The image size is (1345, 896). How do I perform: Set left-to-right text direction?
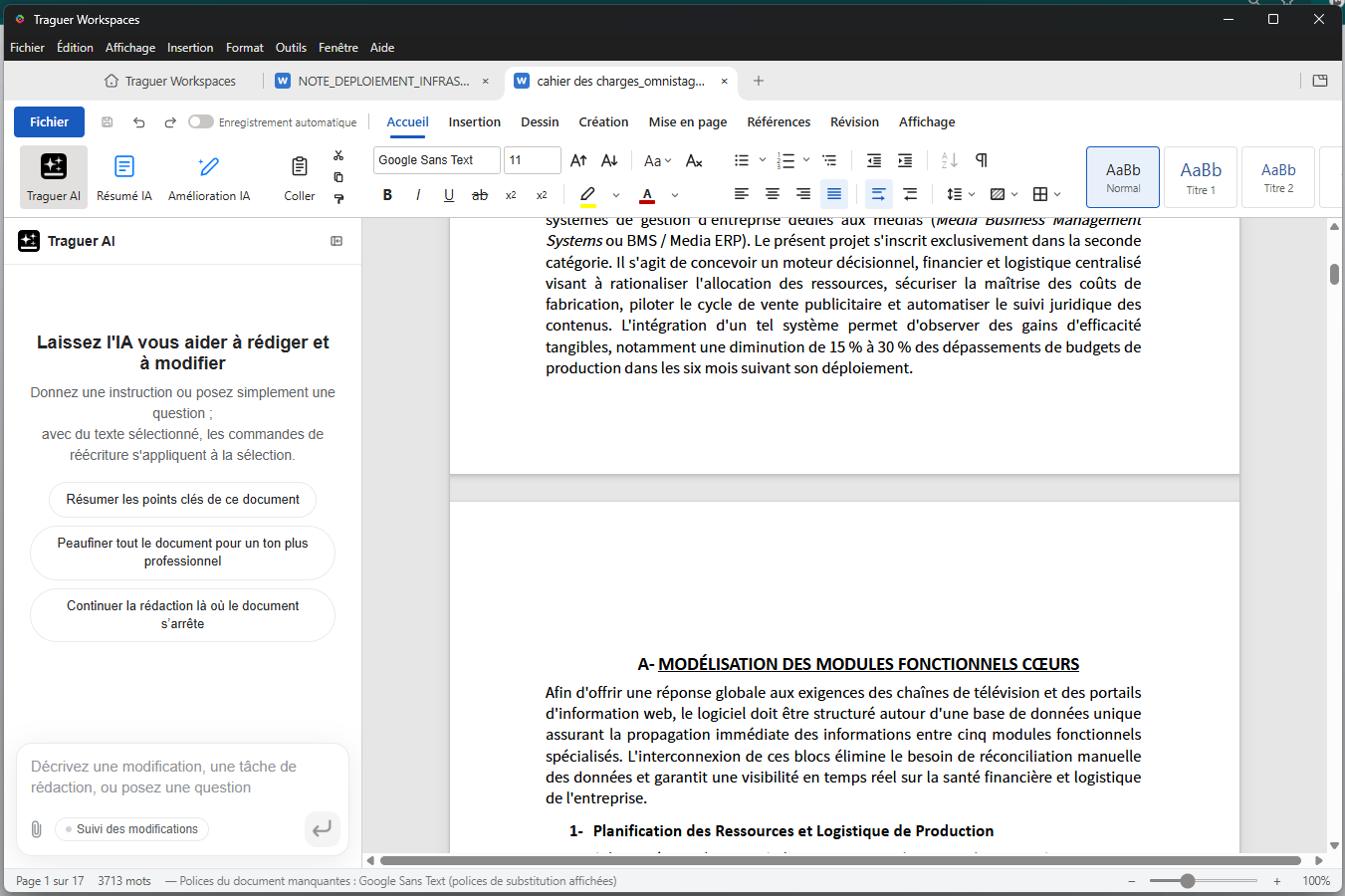pyautogui.click(x=878, y=194)
